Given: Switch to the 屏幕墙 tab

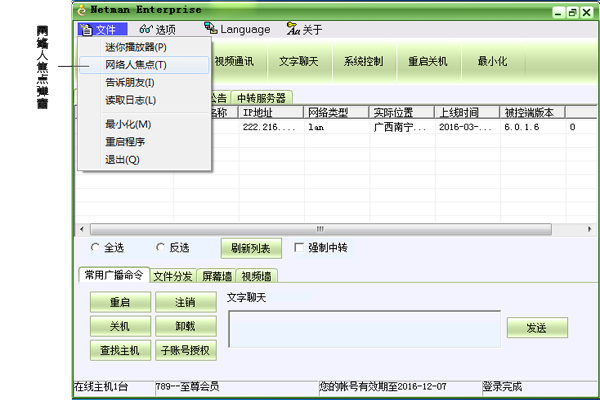Looking at the screenshot, I should pos(216,275).
